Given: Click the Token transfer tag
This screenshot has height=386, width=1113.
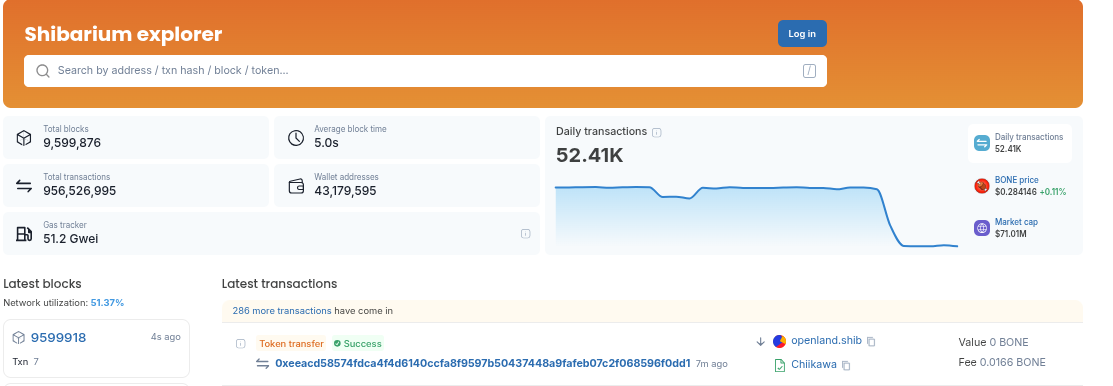Looking at the screenshot, I should coord(292,343).
